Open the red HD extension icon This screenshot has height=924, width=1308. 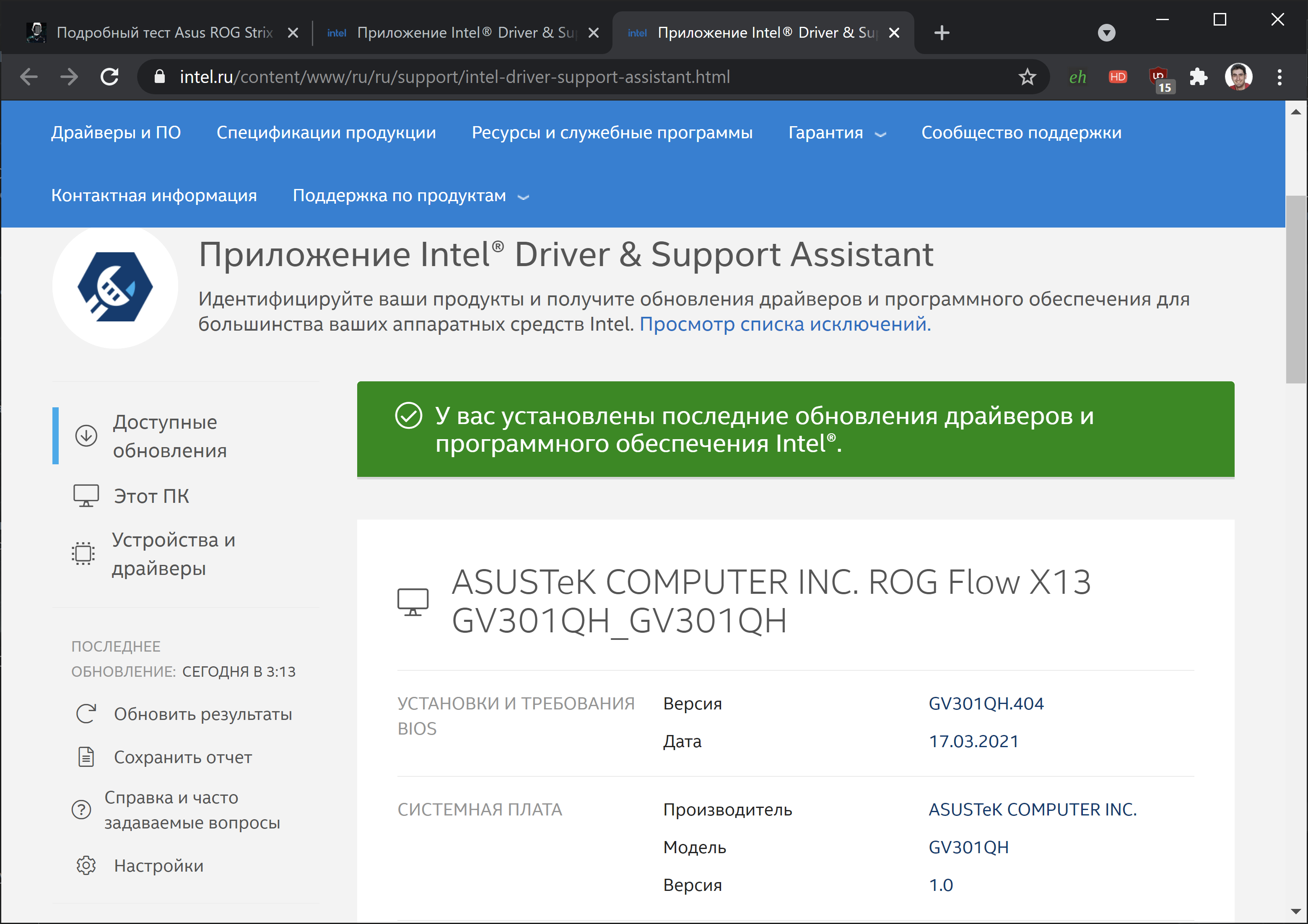(1118, 77)
